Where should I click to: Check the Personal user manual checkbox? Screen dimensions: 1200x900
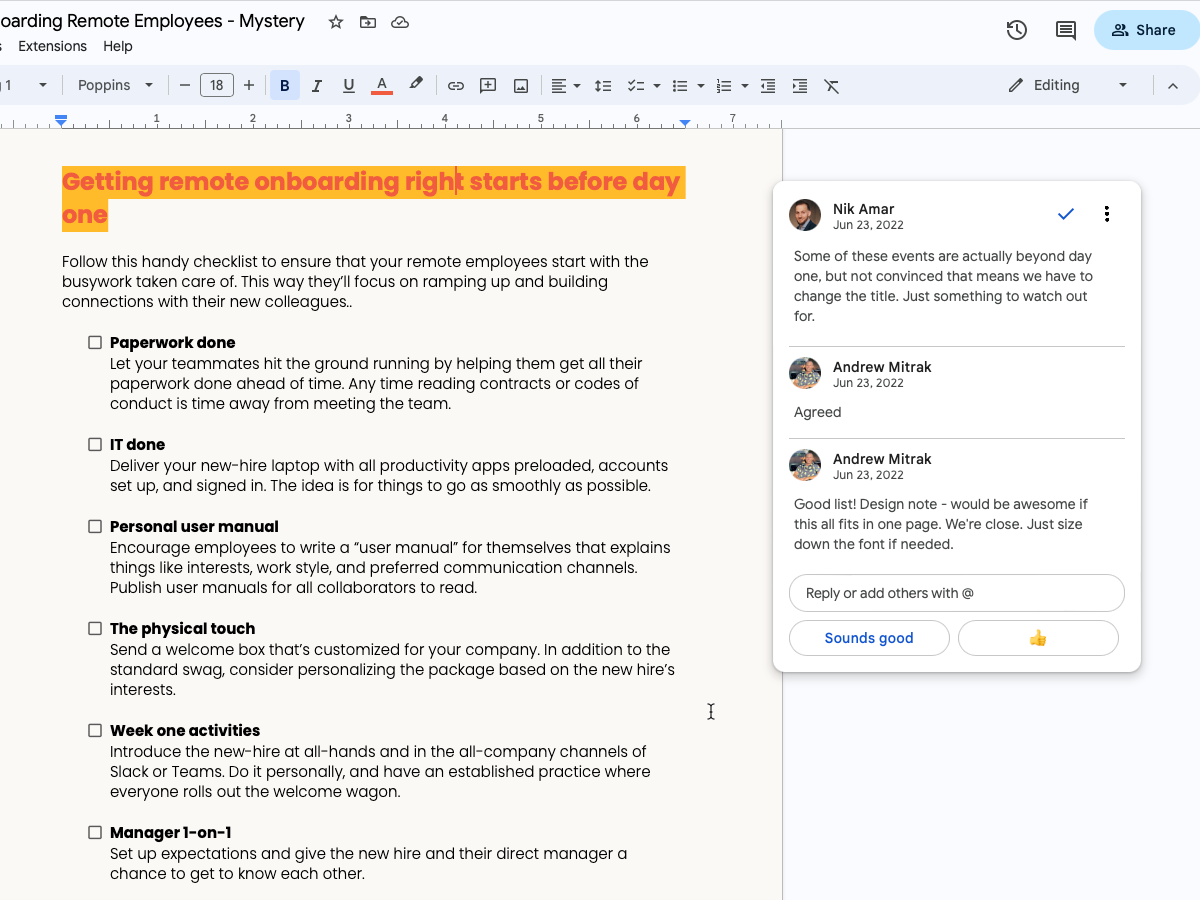95,526
